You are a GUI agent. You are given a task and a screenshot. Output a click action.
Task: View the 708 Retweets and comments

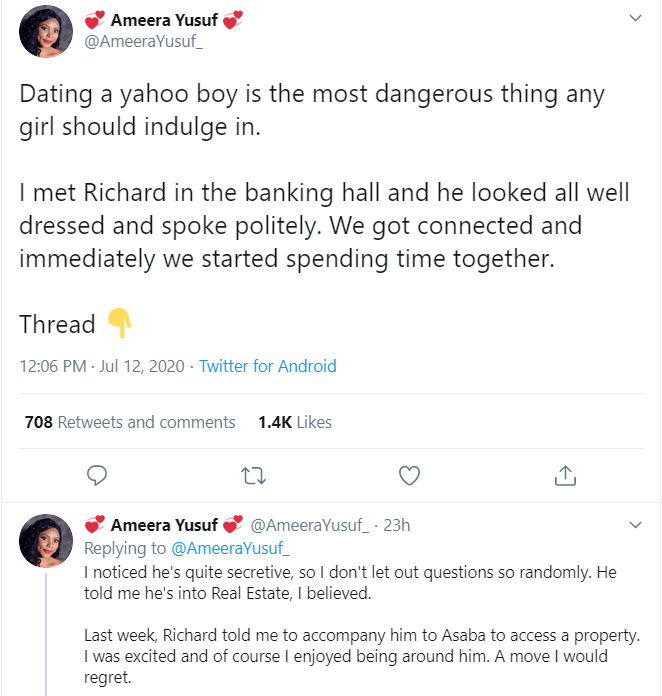click(x=130, y=422)
